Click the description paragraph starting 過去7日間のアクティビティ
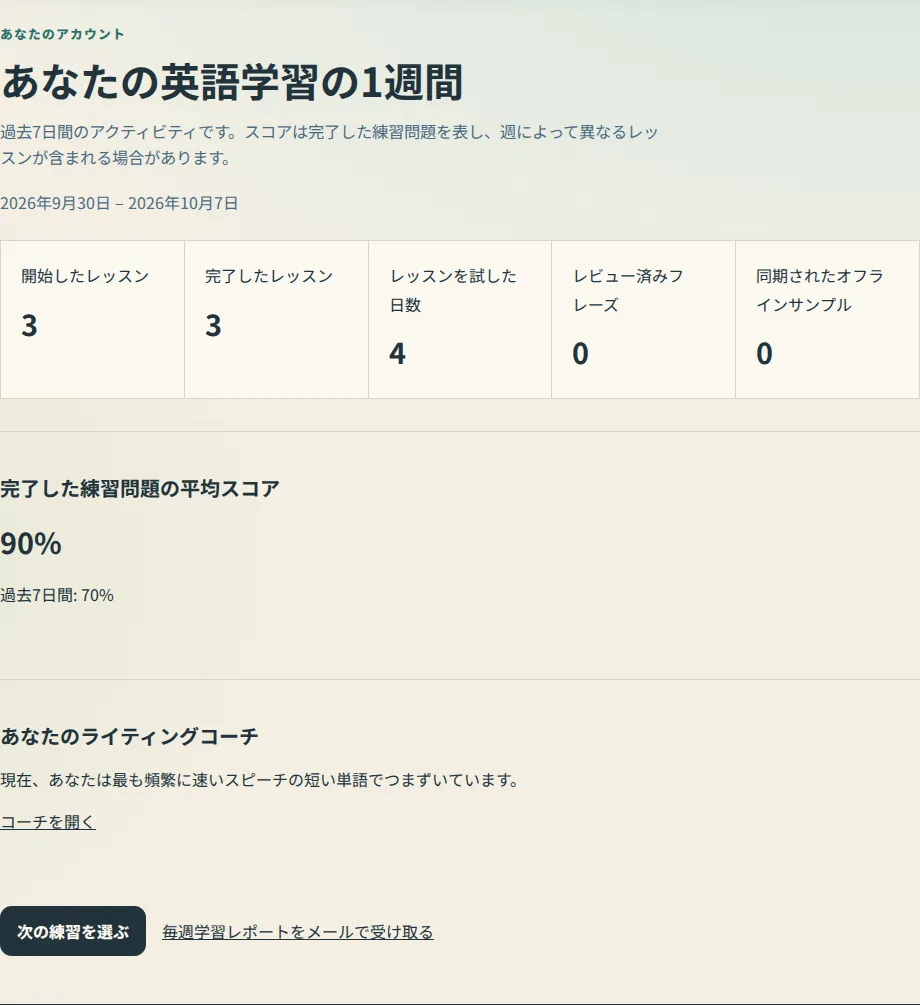The height and width of the screenshot is (1005, 920). (x=330, y=145)
